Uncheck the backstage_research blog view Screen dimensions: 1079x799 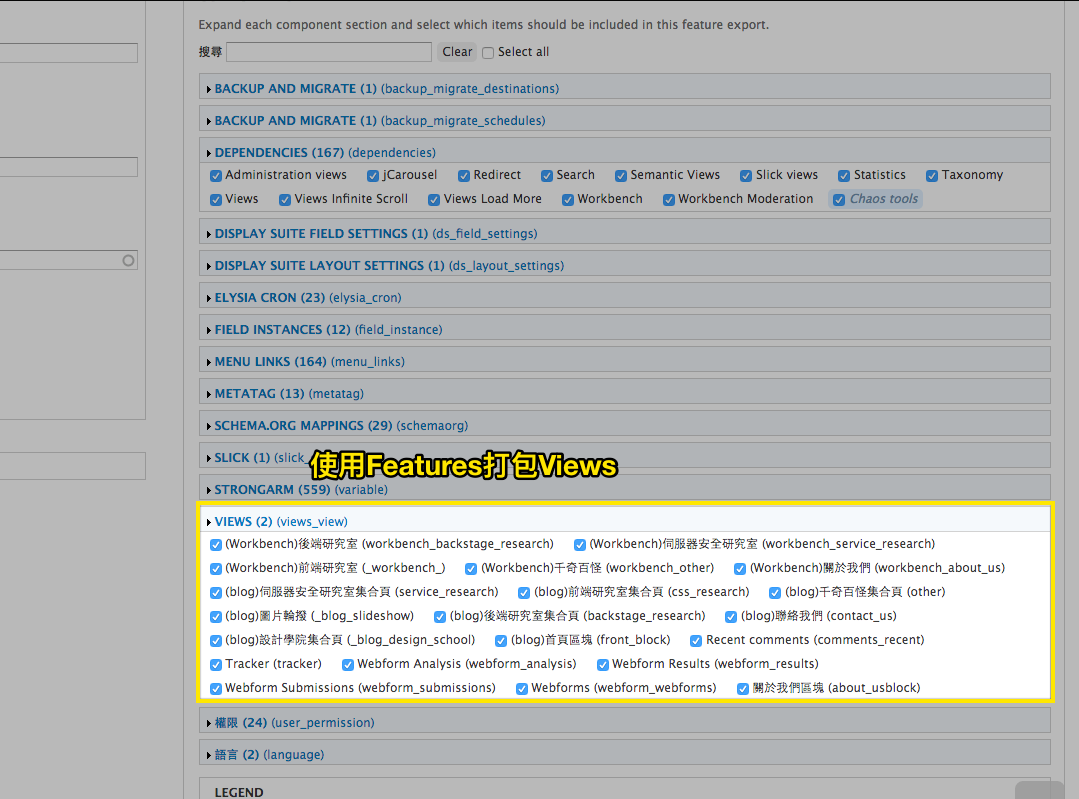pyautogui.click(x=440, y=617)
